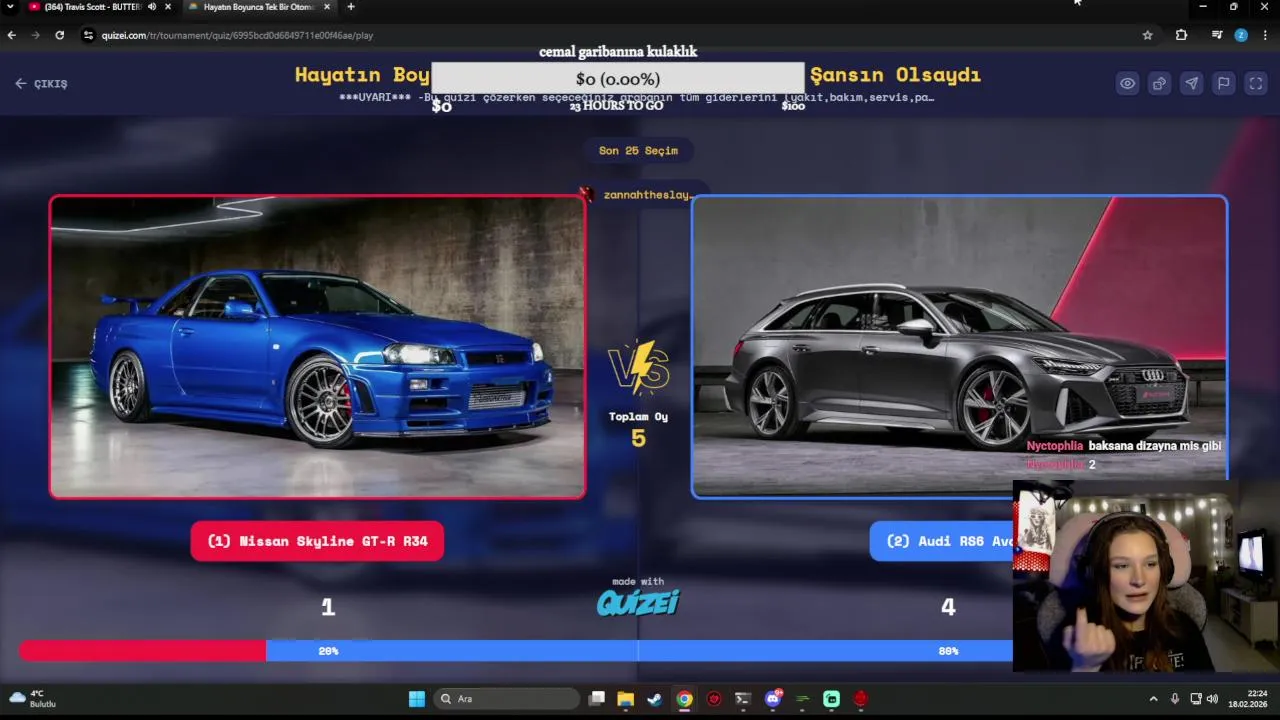Open the network icon in system tray
This screenshot has height=720, width=1280.
tap(1196, 699)
